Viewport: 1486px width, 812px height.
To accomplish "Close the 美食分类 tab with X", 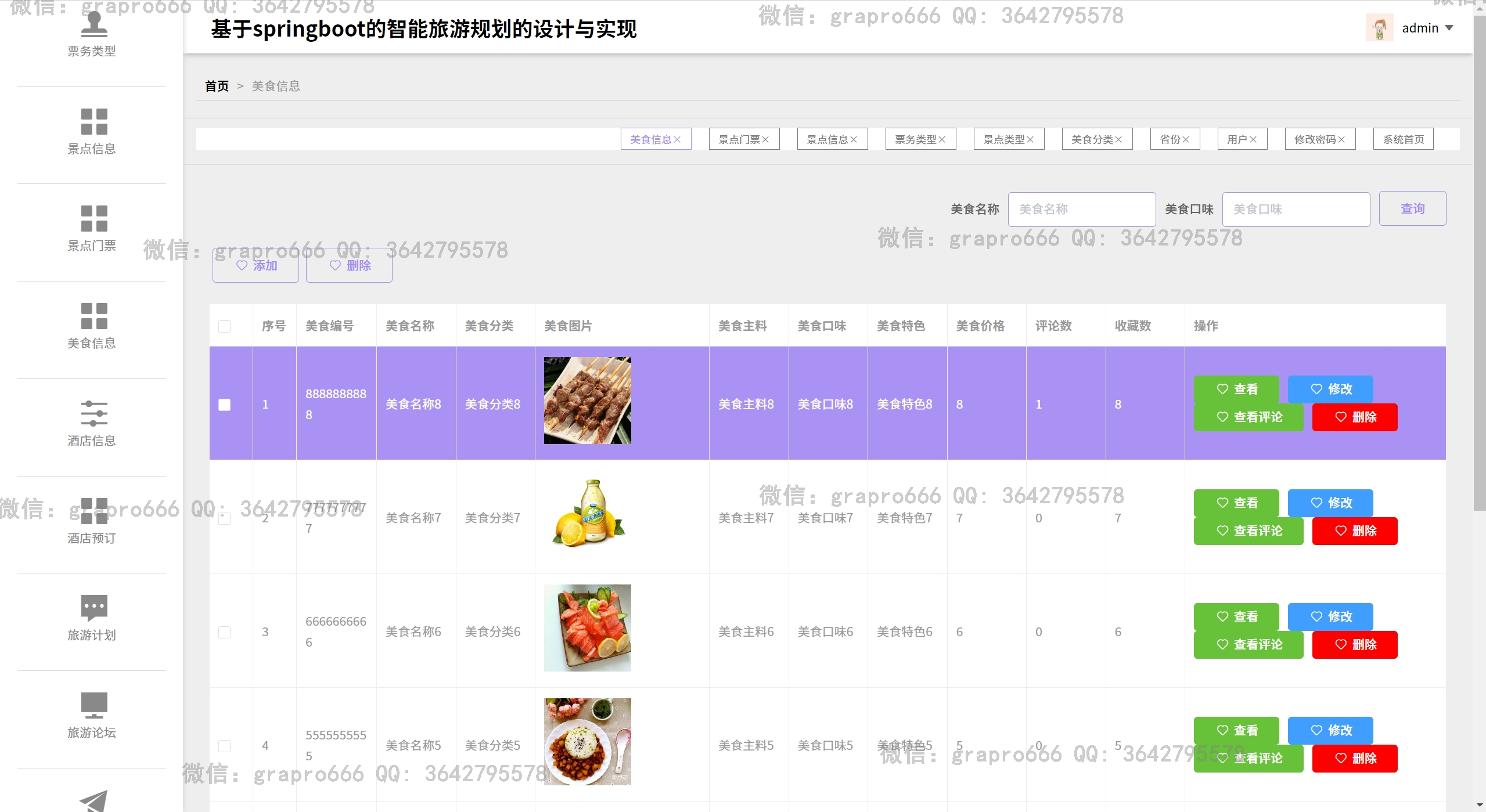I will (1118, 140).
